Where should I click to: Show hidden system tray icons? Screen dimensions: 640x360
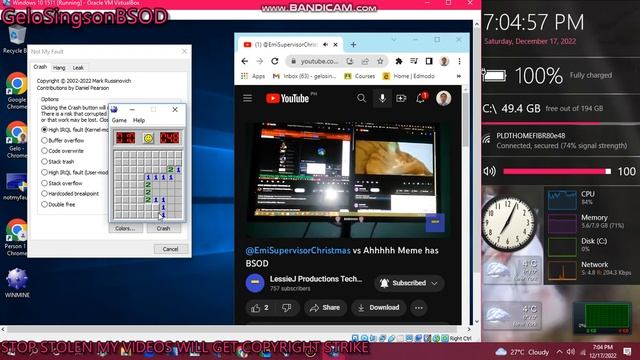tap(559, 352)
